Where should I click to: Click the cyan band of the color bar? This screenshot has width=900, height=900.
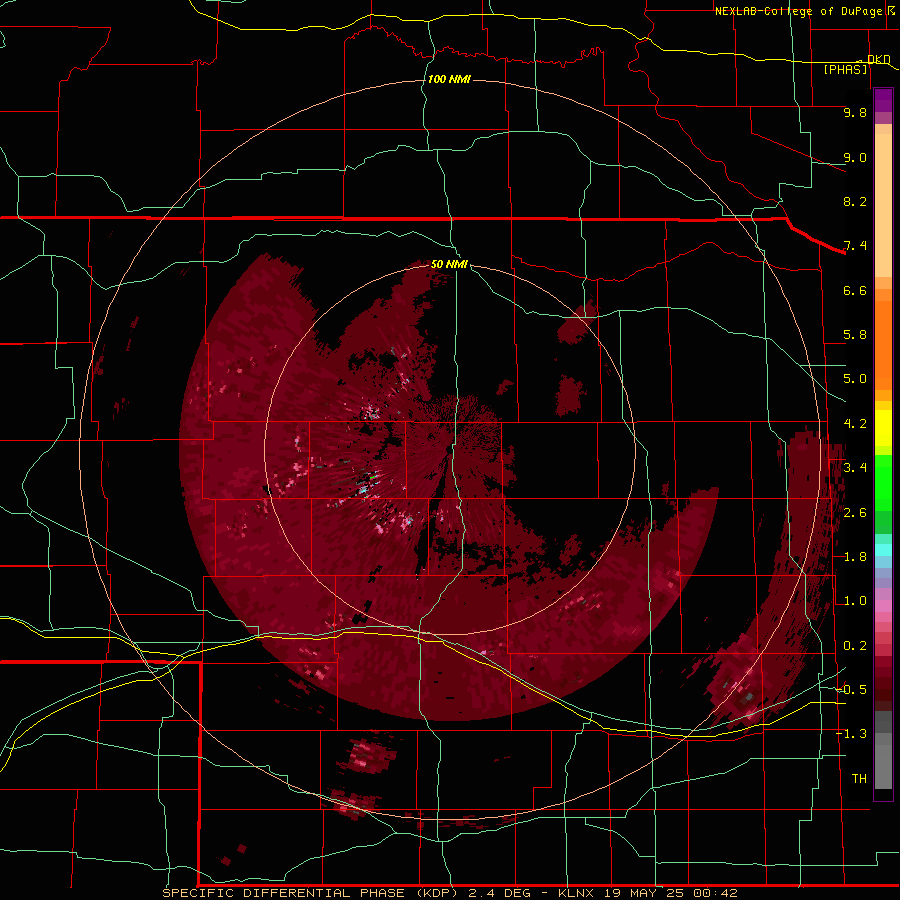coord(883,550)
